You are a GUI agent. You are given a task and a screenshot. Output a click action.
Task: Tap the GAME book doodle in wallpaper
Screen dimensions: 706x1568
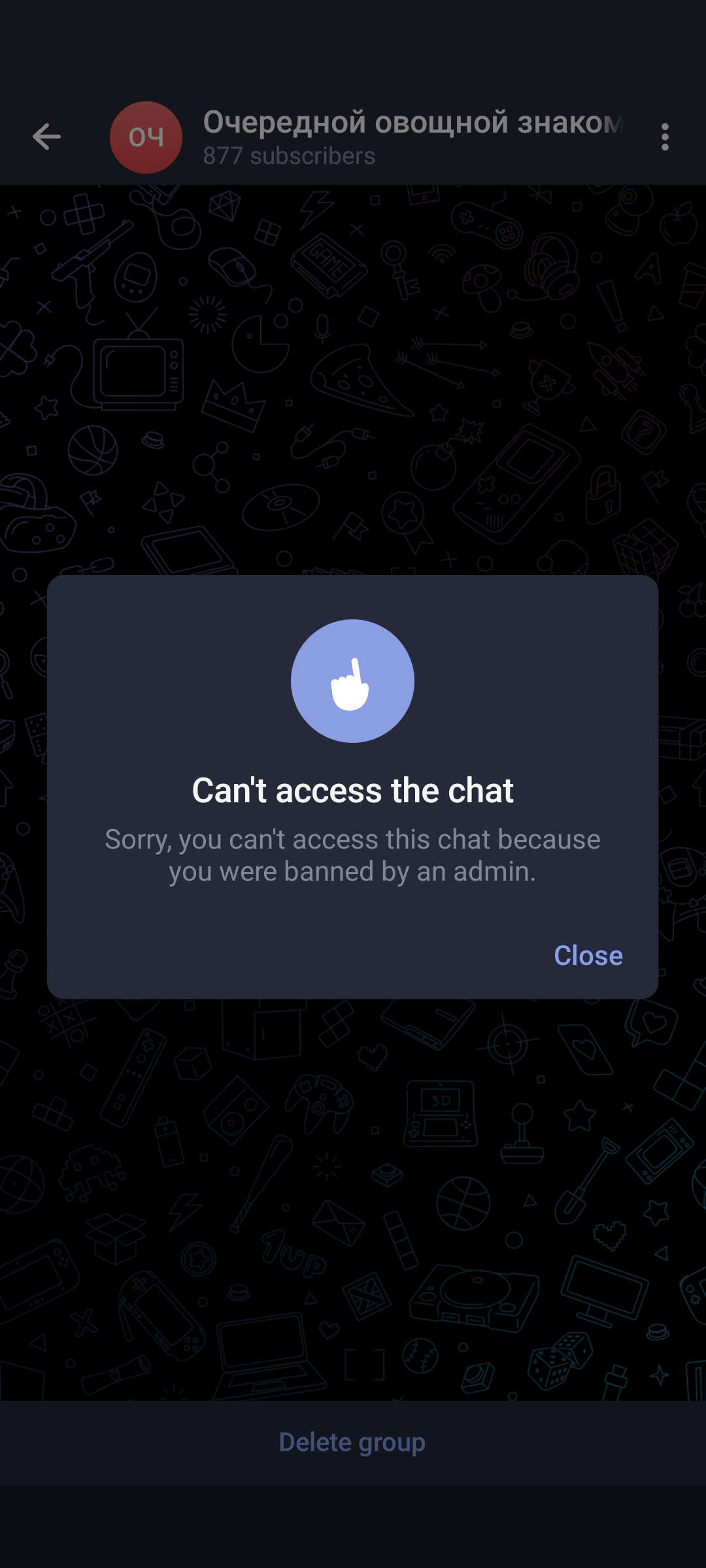tap(329, 265)
